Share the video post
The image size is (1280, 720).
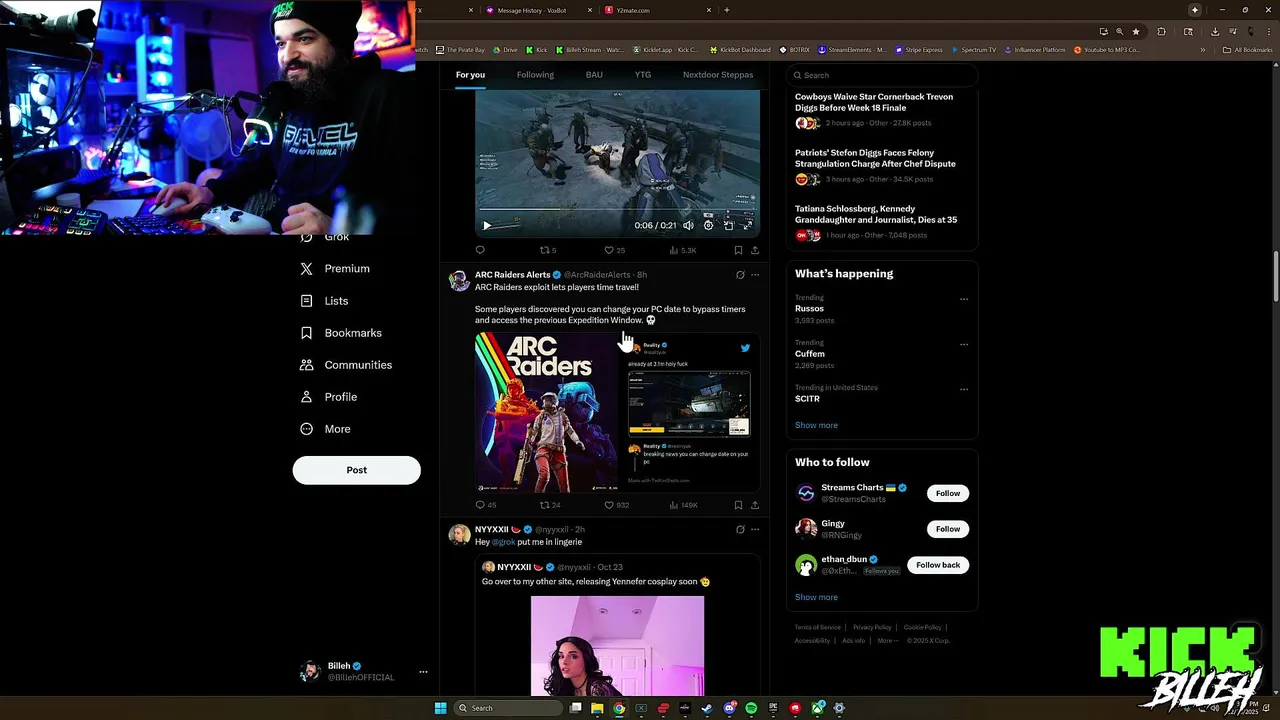pos(755,250)
